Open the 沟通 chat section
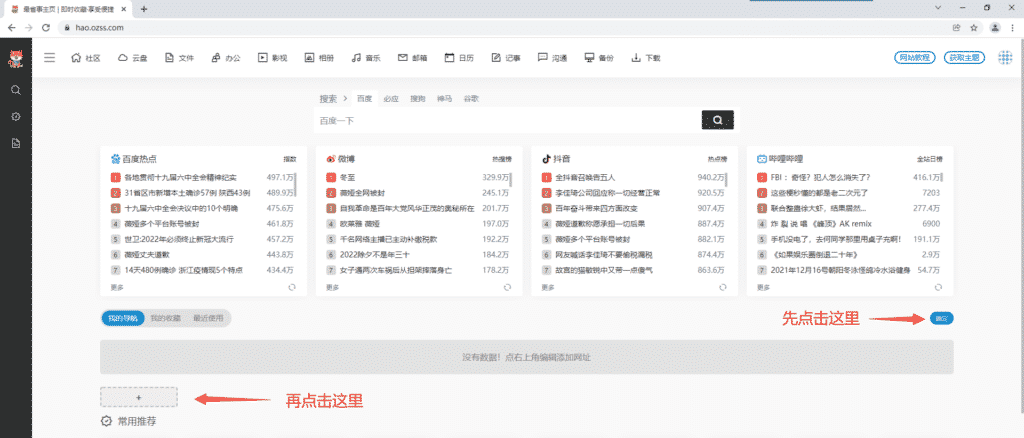1024x438 pixels. click(552, 57)
